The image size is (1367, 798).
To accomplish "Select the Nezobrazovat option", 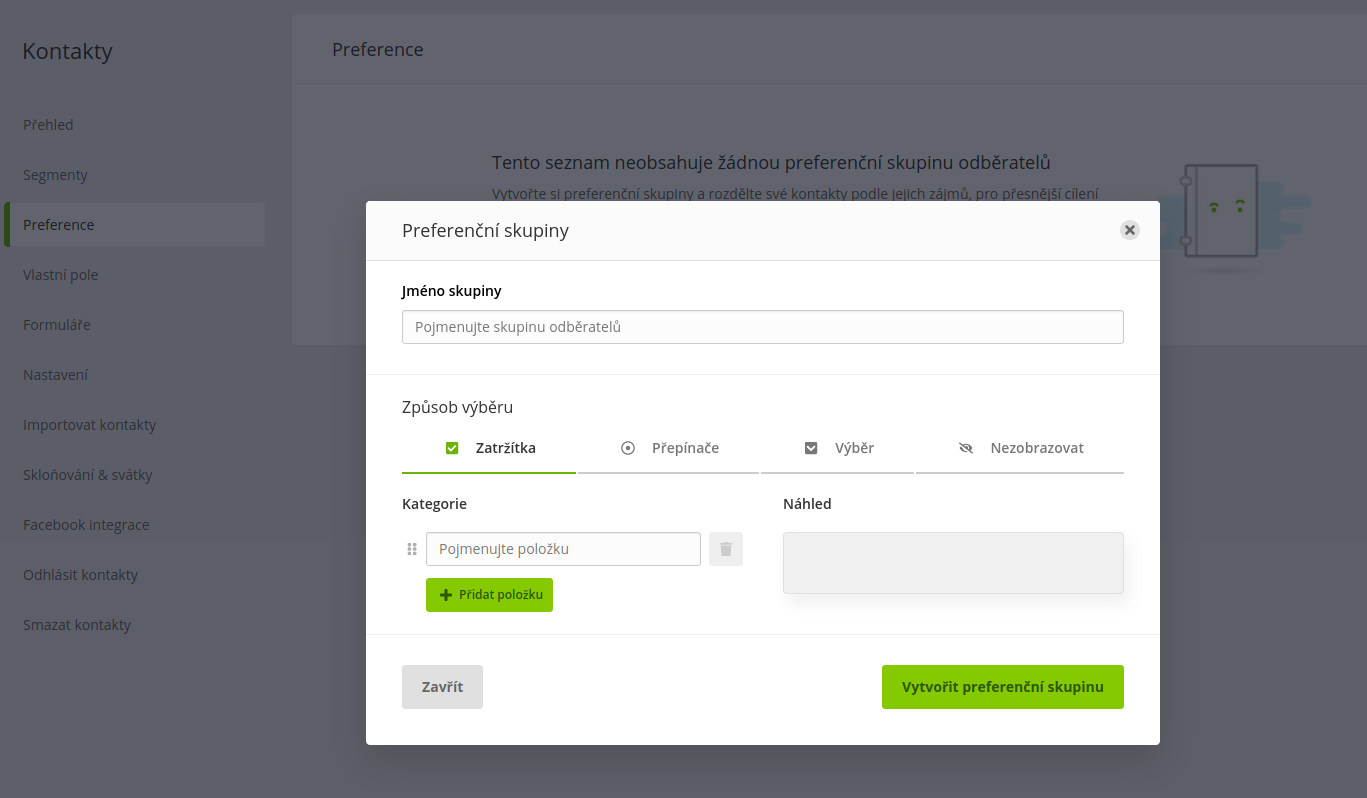I will [x=1020, y=449].
